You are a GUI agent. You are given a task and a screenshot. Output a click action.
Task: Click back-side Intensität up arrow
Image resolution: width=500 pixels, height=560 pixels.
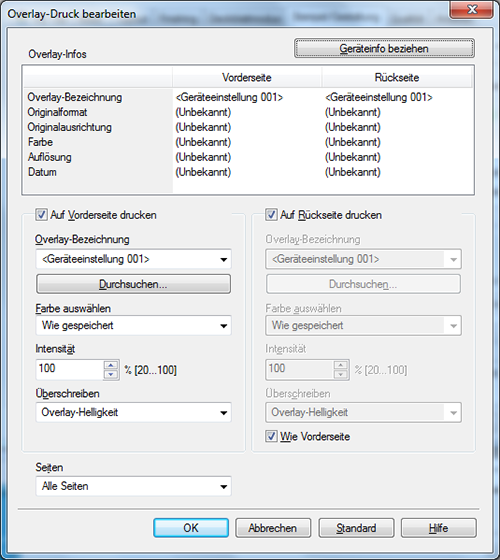pyautogui.click(x=341, y=365)
